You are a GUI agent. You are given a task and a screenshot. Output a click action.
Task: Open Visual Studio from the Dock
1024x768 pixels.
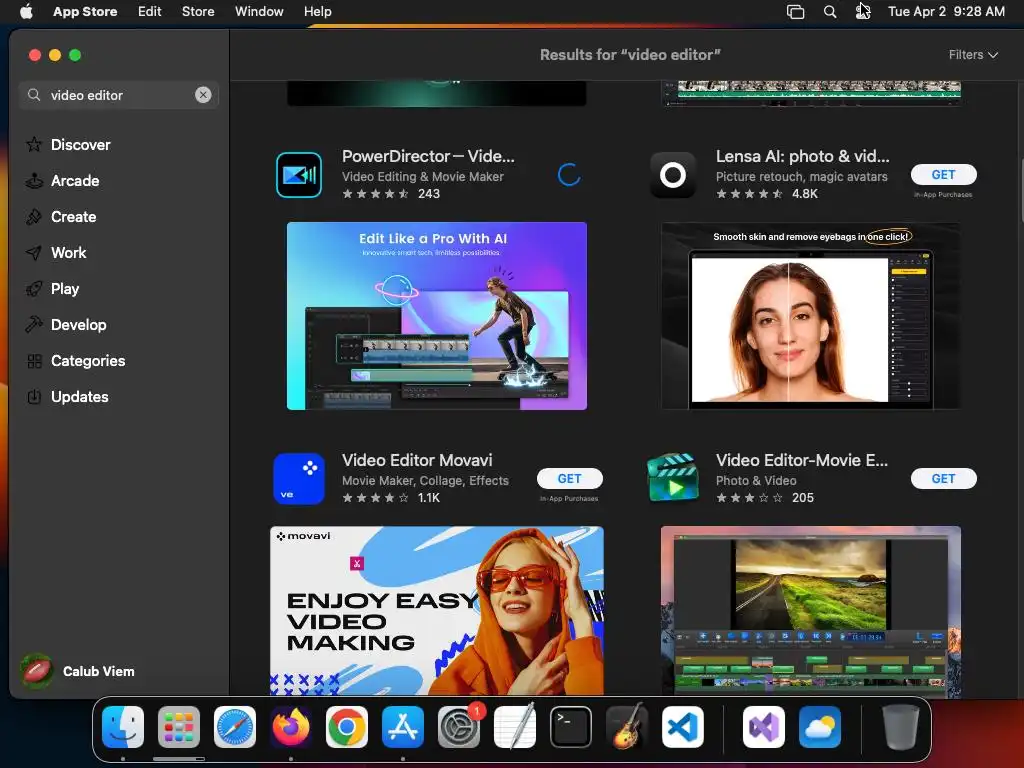764,727
